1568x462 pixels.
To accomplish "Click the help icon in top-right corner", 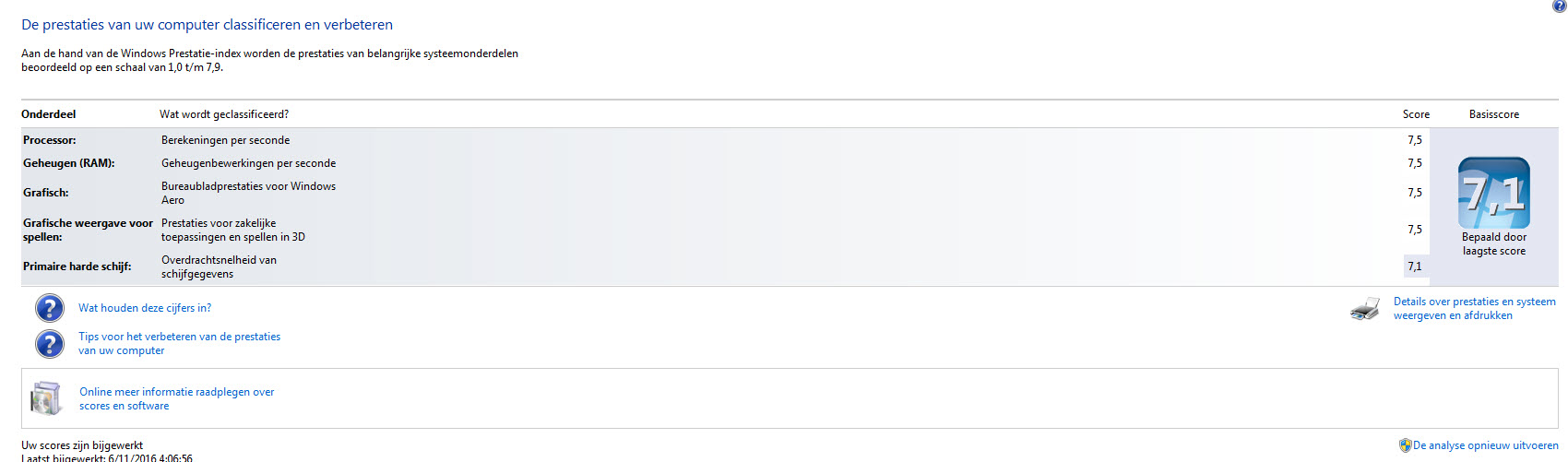I will [1560, 6].
